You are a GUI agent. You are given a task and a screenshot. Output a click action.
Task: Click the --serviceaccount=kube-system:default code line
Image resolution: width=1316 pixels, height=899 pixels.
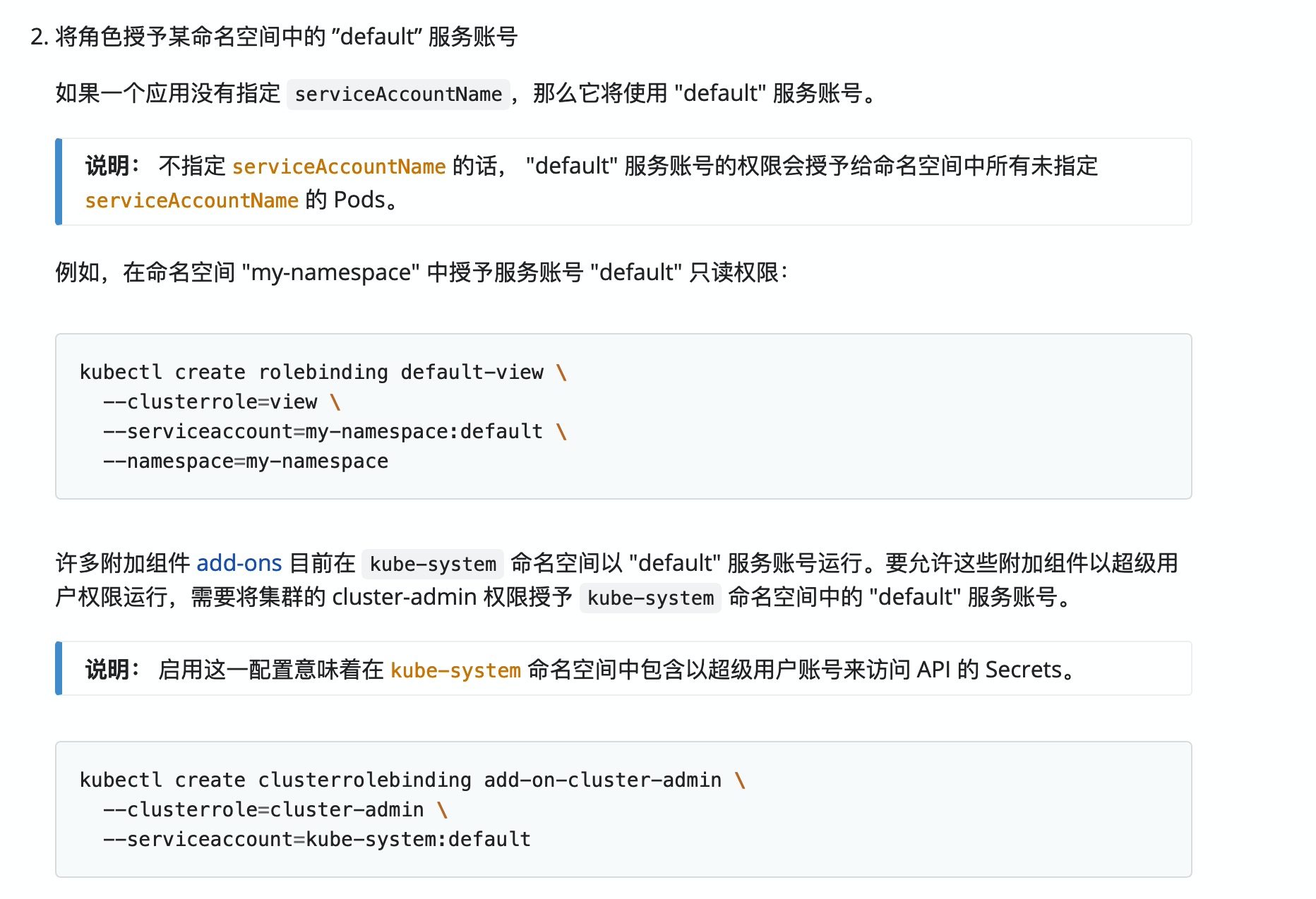click(317, 839)
